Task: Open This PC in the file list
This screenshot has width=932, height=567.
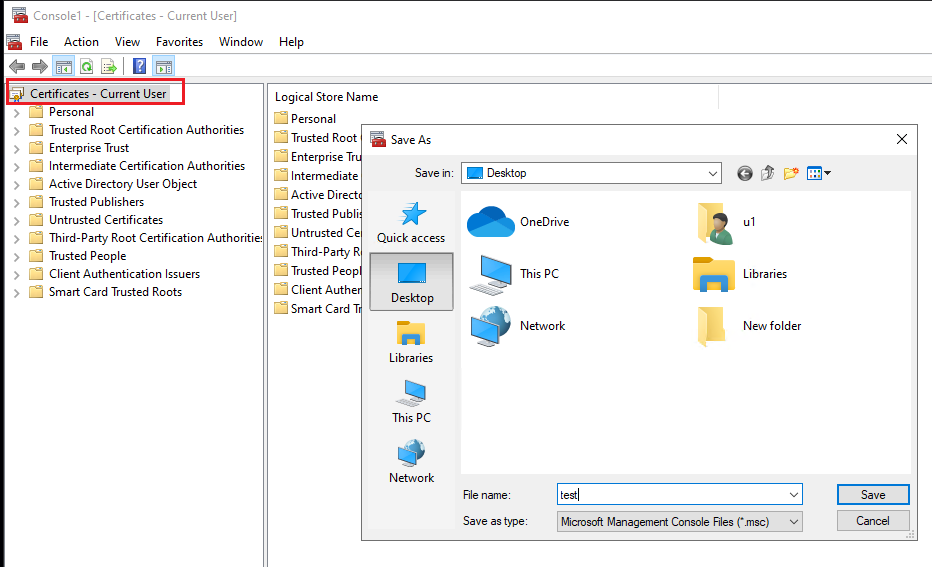Action: [514, 274]
